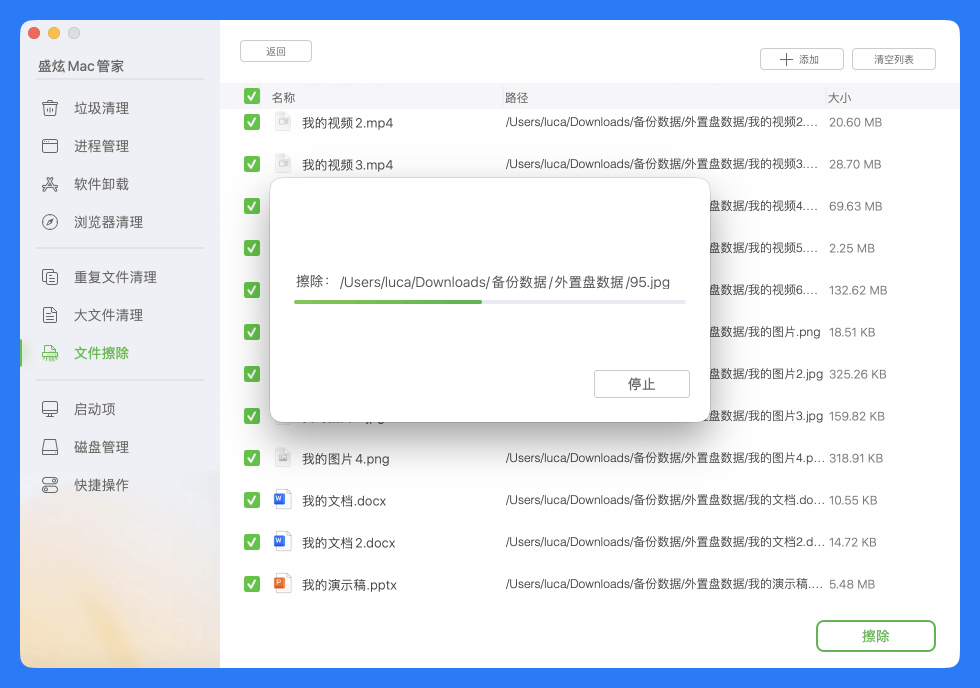
Task: Select the 我的文档.docx file thumbnail icon
Action: point(283,500)
